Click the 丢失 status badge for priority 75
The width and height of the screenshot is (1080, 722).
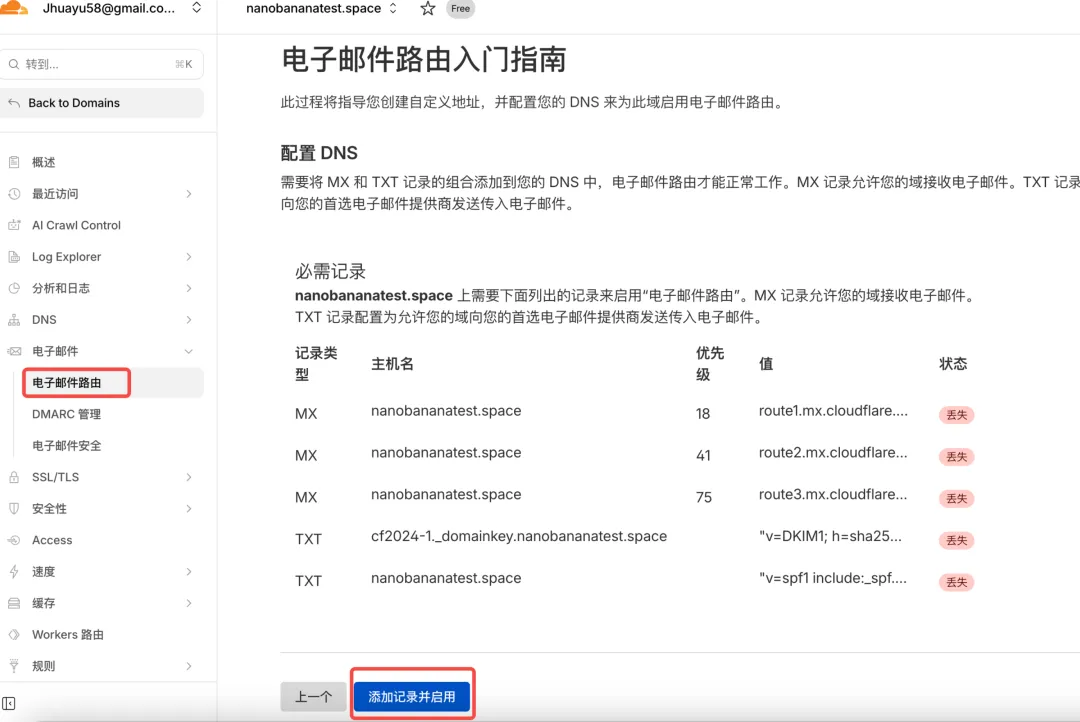pos(957,499)
